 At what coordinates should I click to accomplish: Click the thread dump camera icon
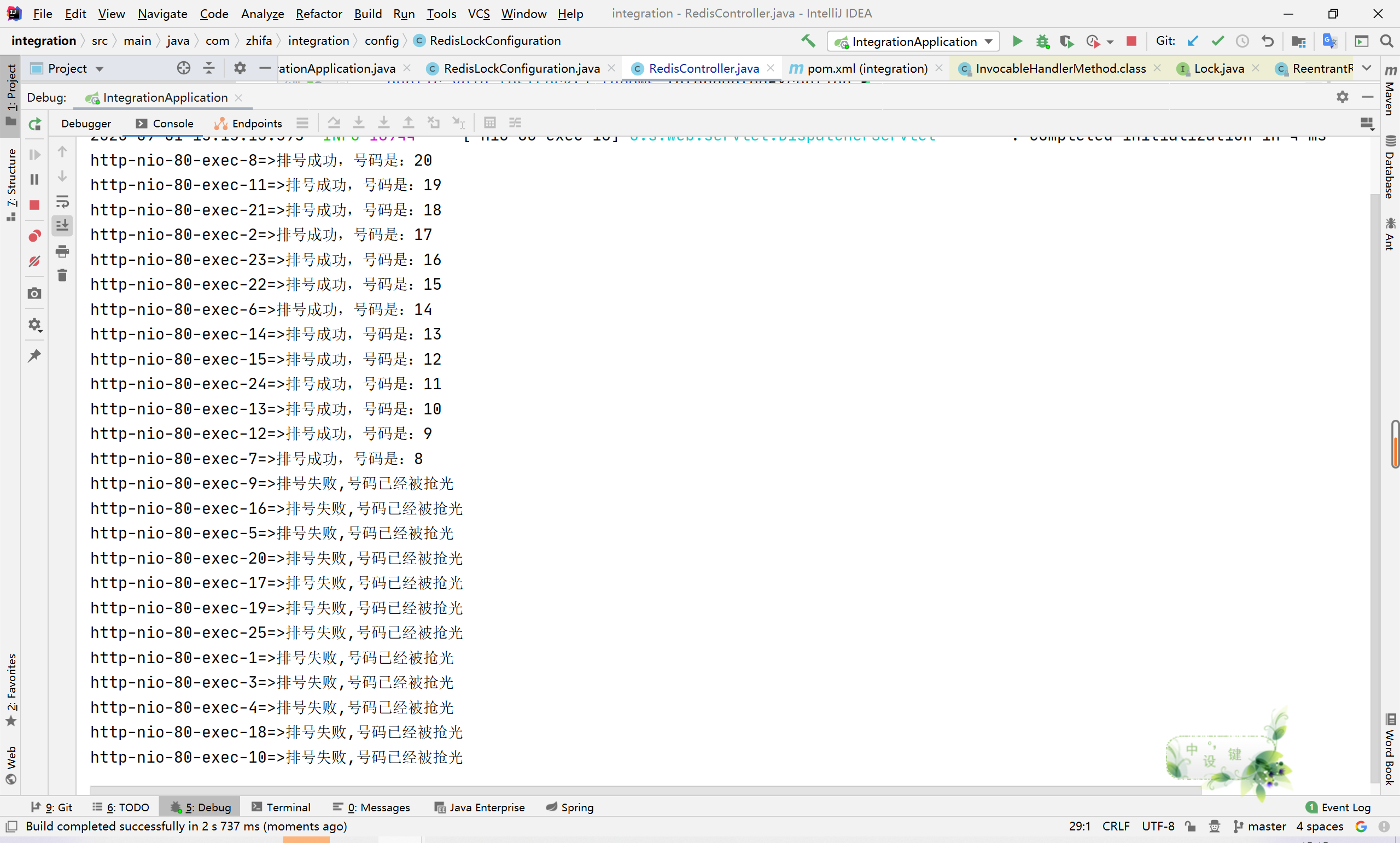34,293
